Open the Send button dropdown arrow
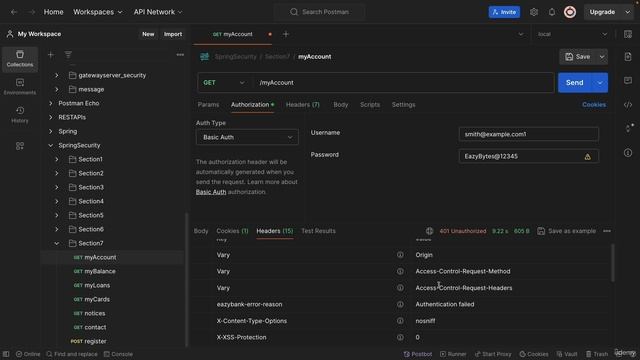640x360 pixels. 600,83
